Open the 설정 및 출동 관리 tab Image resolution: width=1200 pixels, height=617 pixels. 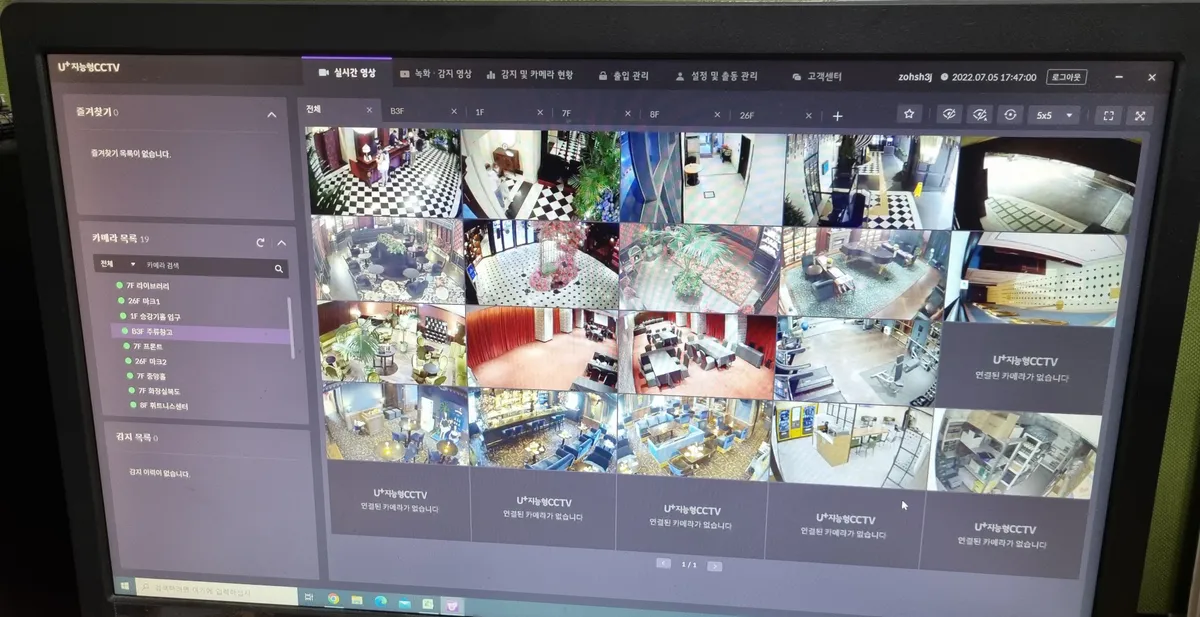(717, 76)
